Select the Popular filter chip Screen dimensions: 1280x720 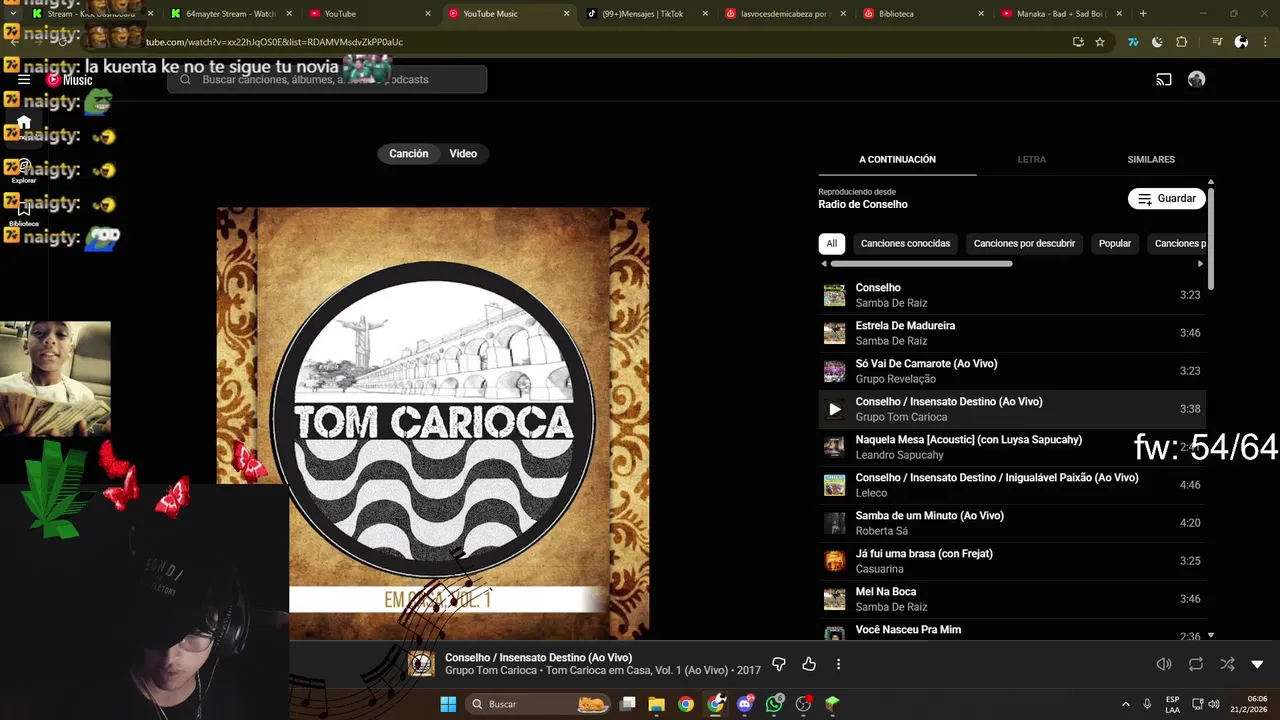tap(1115, 243)
